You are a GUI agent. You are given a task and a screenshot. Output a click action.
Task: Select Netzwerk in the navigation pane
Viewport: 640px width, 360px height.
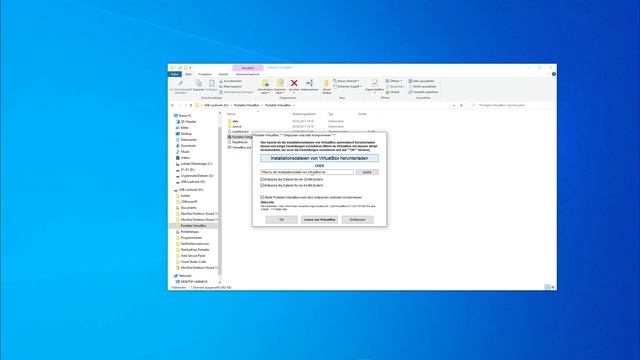[182, 276]
